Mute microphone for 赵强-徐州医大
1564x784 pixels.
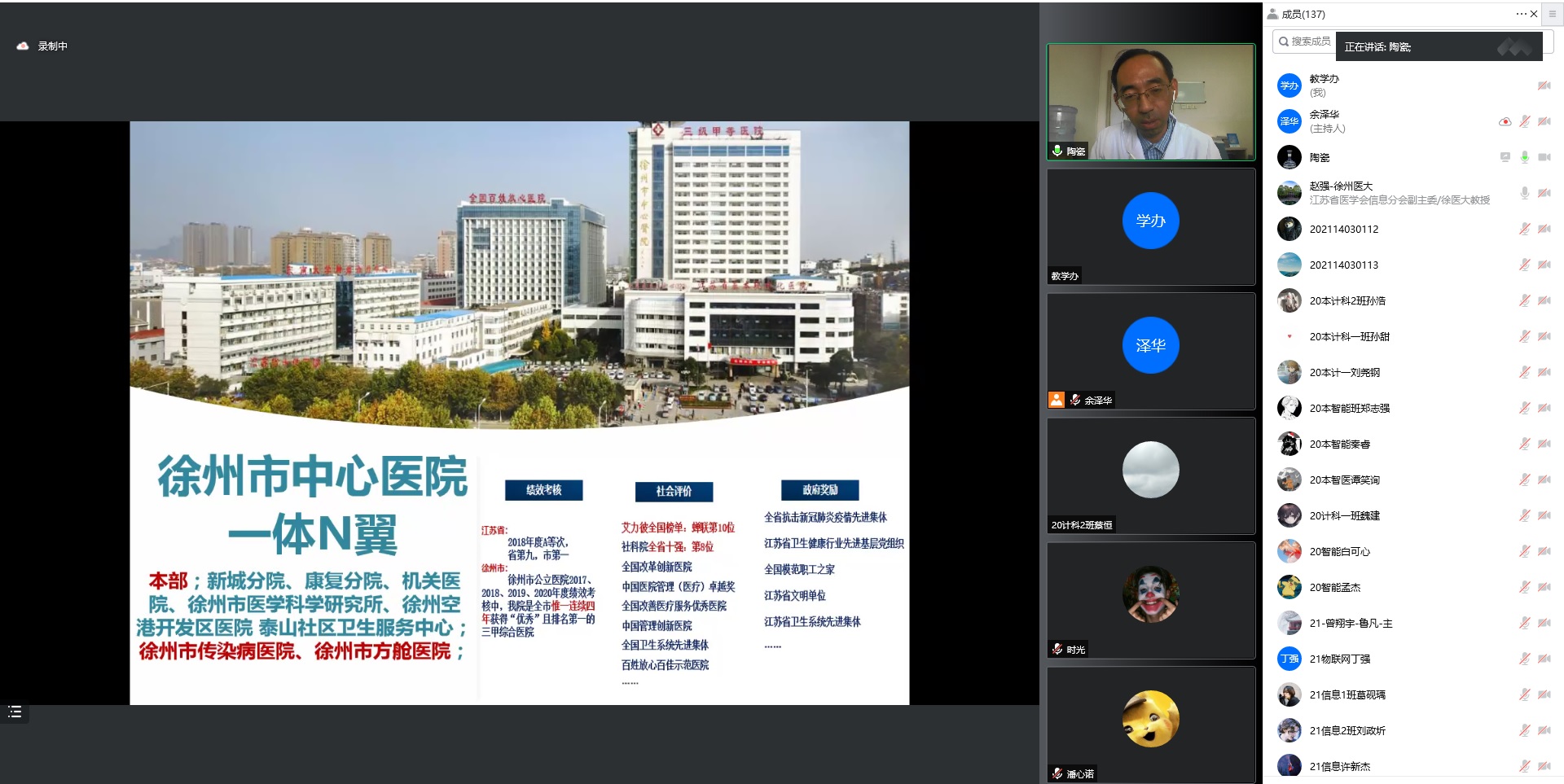[1524, 193]
